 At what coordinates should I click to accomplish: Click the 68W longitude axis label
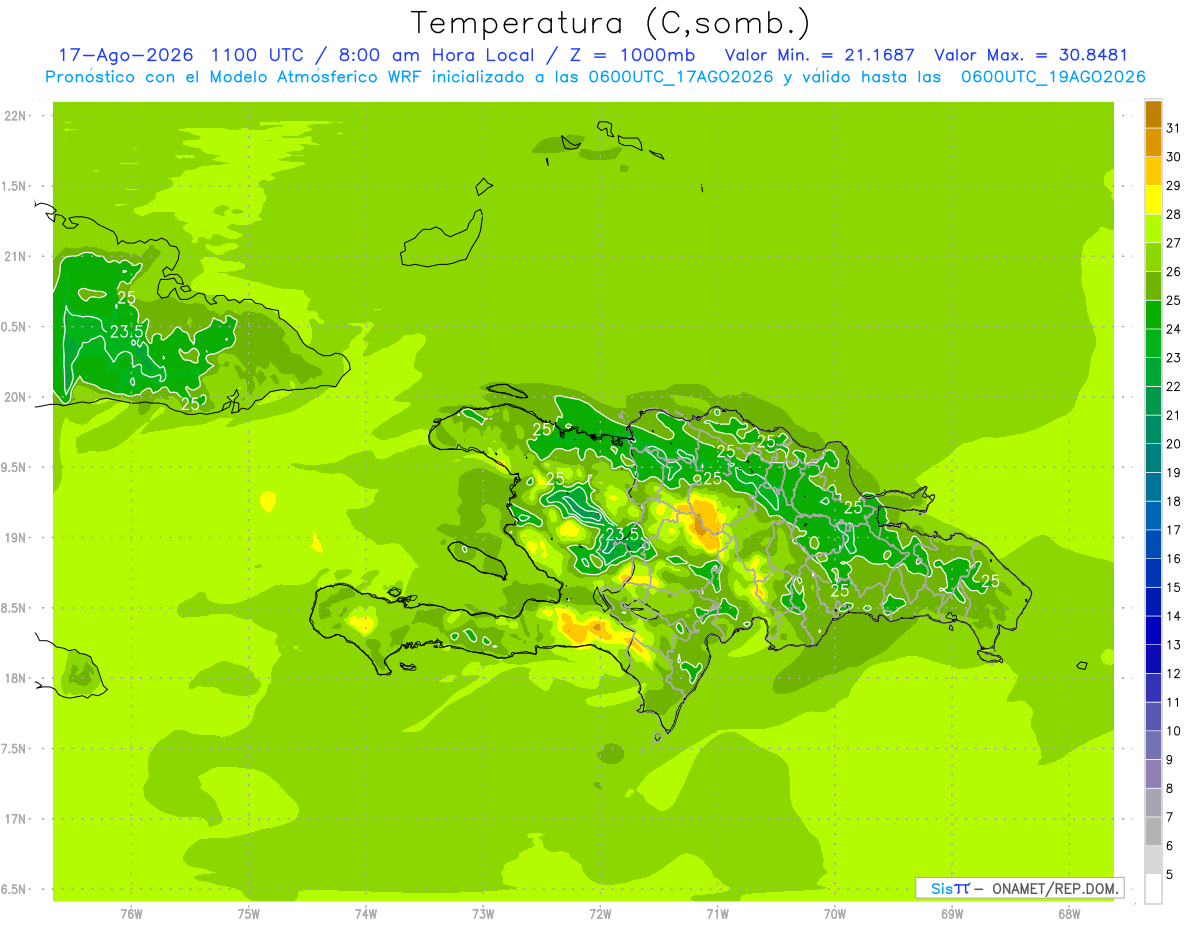[x=1068, y=912]
